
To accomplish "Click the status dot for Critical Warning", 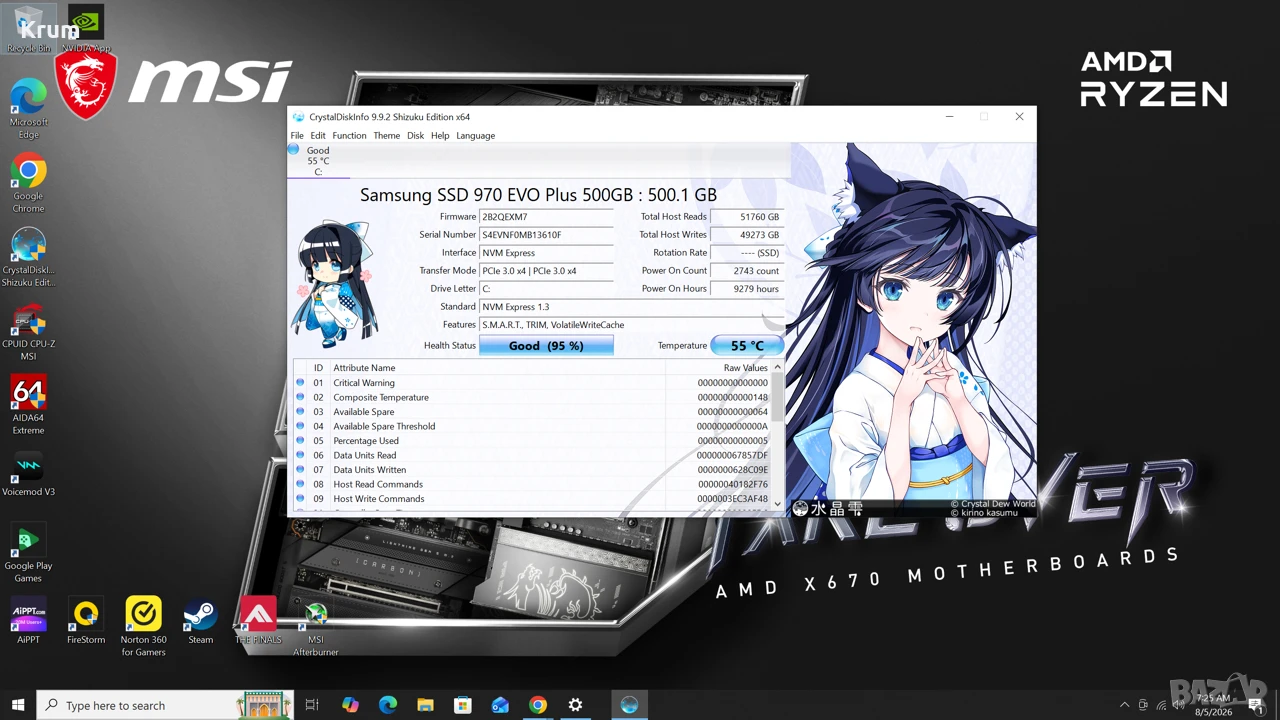I will tap(300, 383).
